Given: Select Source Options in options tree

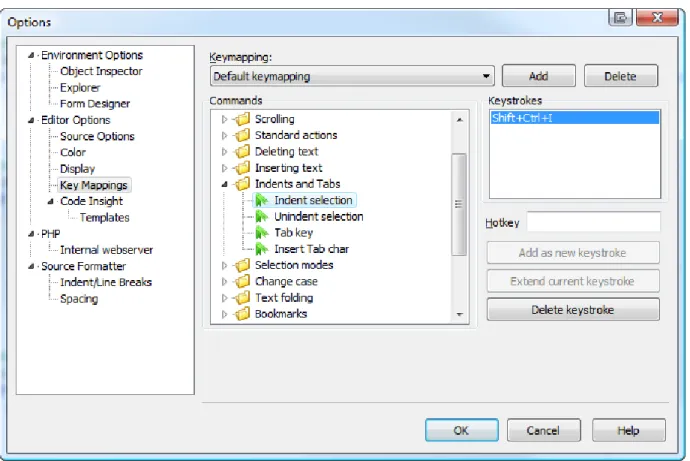Looking at the screenshot, I should (97, 136).
